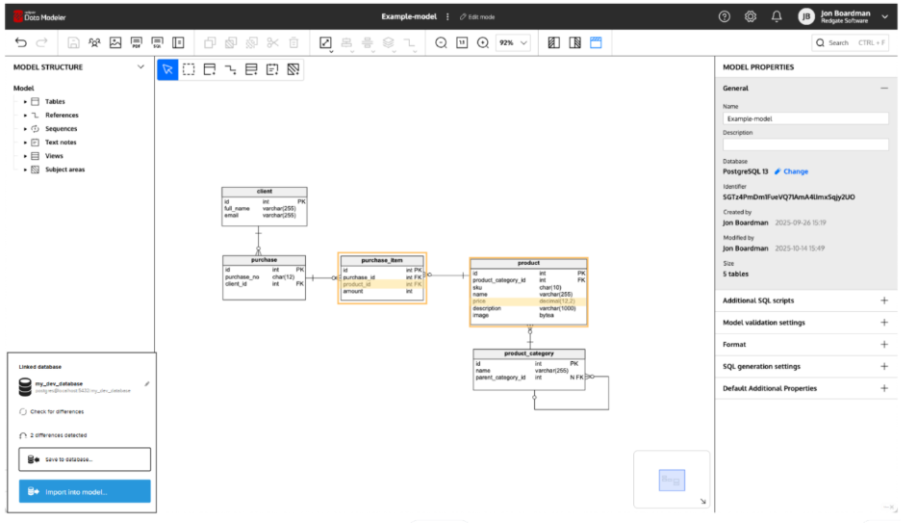901x523 pixels.
Task: Click the help question mark icon
Action: click(x=725, y=17)
